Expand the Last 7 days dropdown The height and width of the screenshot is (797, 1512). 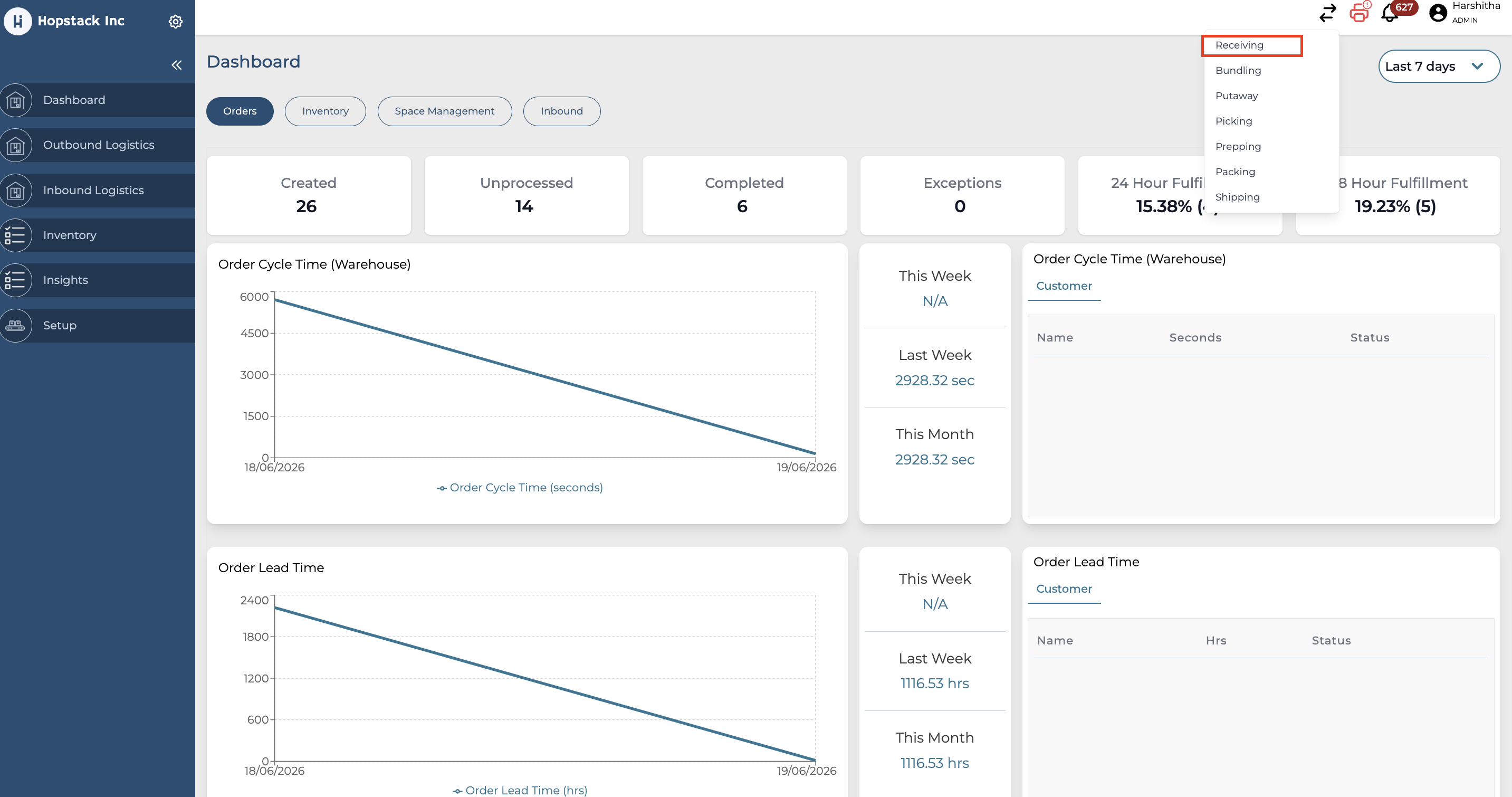pyautogui.click(x=1439, y=67)
